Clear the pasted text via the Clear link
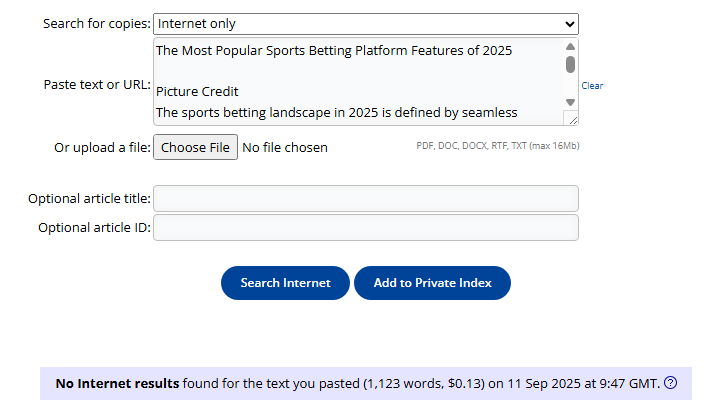The height and width of the screenshot is (416, 720). [x=592, y=86]
